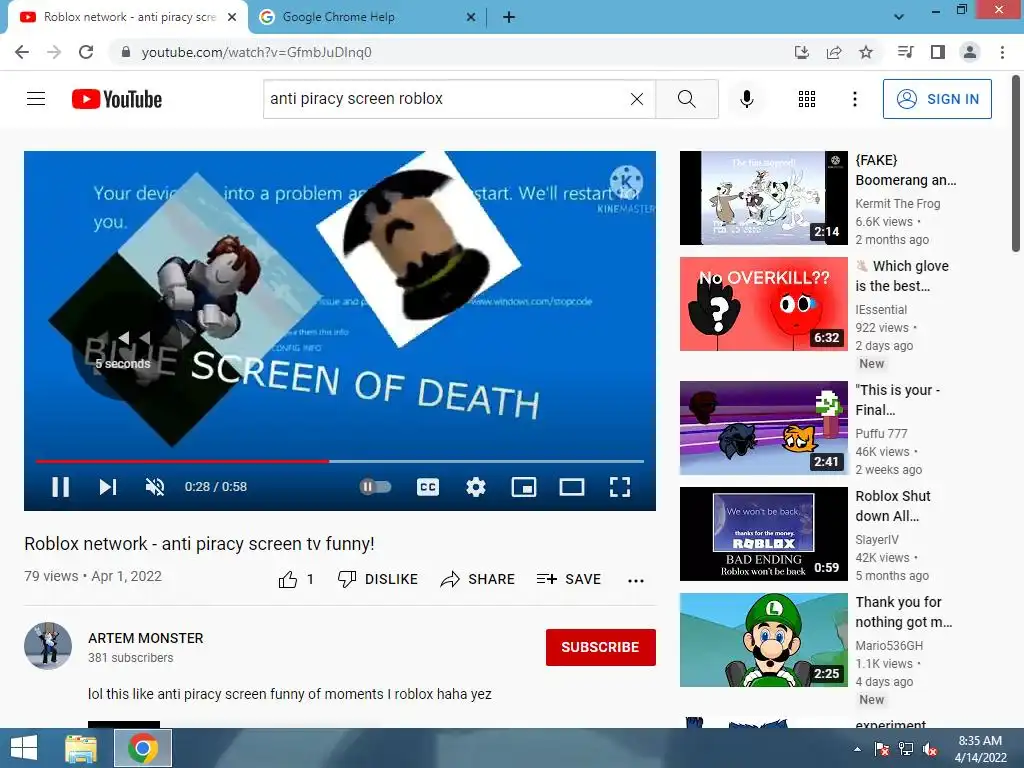
Task: Click the address bar URL
Action: [x=257, y=52]
